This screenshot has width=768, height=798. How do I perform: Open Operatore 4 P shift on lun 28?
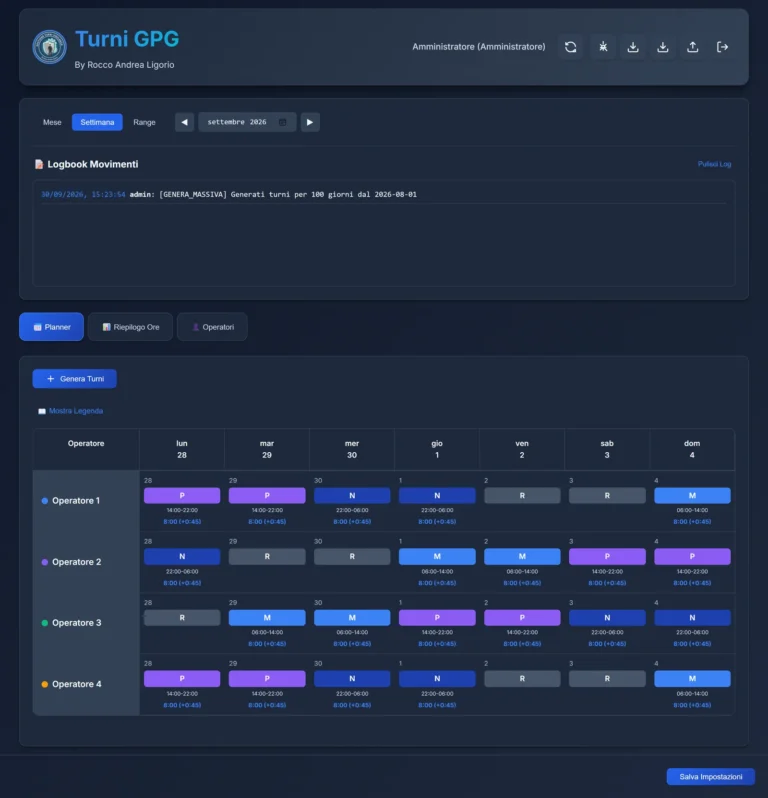click(182, 678)
